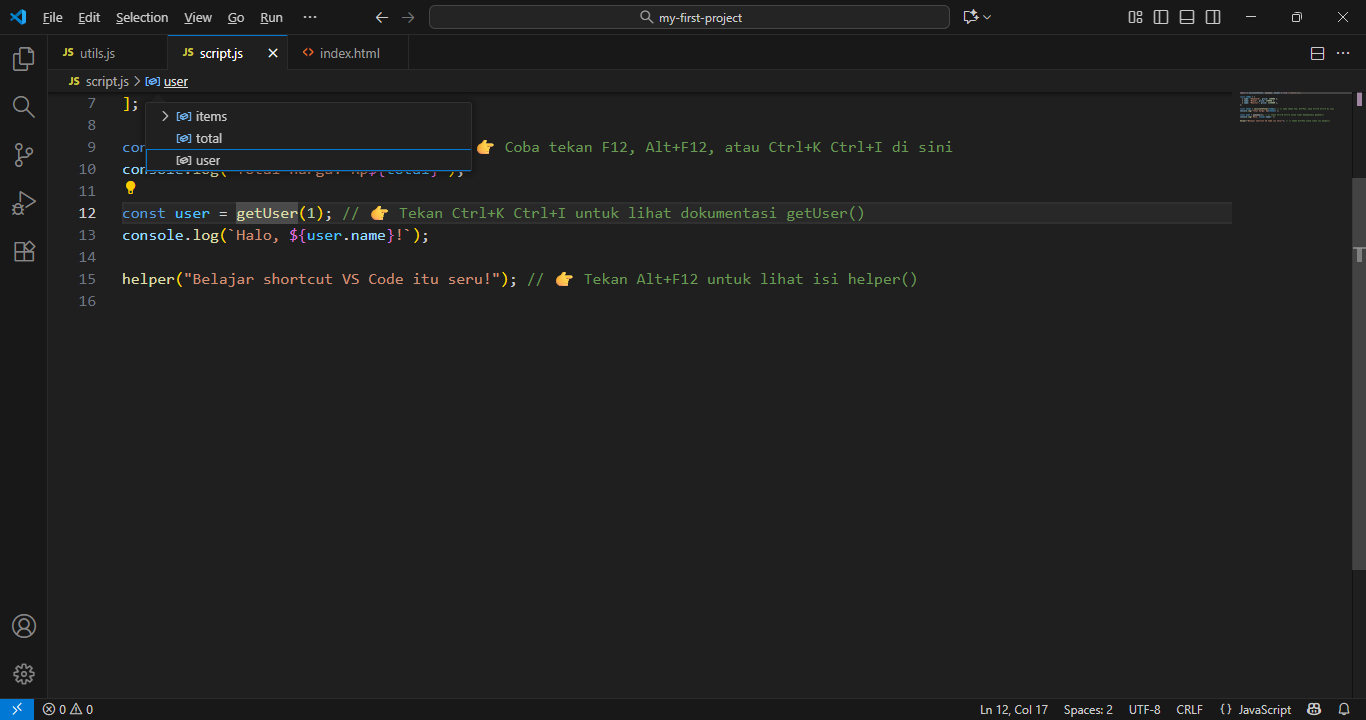Image resolution: width=1366 pixels, height=720 pixels.
Task: Toggle the Primary Side Bar visibility
Action: [1161, 17]
